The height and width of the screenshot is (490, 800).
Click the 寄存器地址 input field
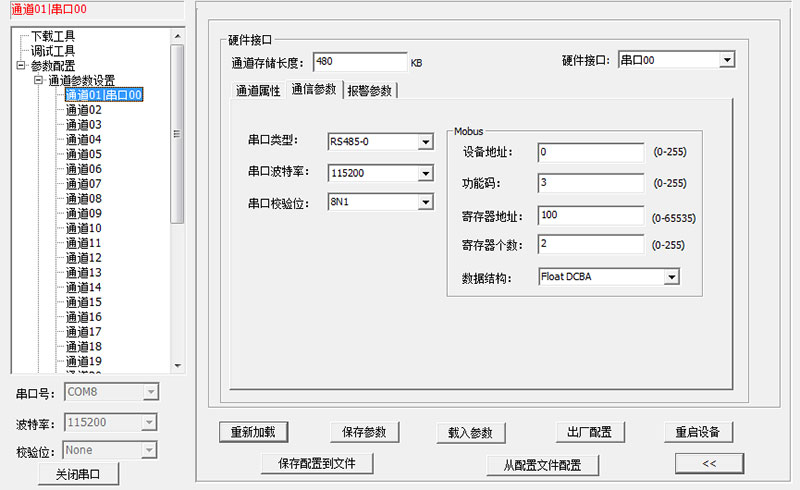tap(591, 215)
